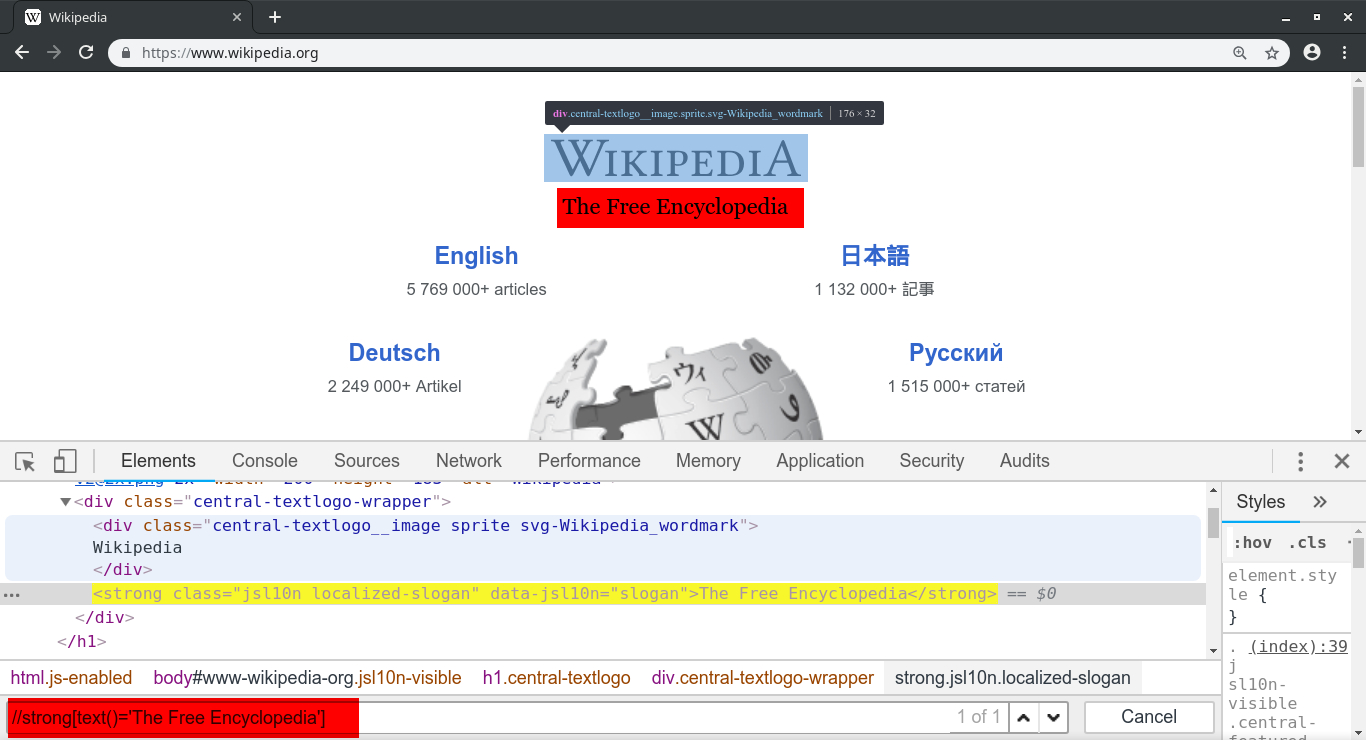Close the DevTools panel
Viewport: 1366px width, 740px height.
click(x=1342, y=461)
